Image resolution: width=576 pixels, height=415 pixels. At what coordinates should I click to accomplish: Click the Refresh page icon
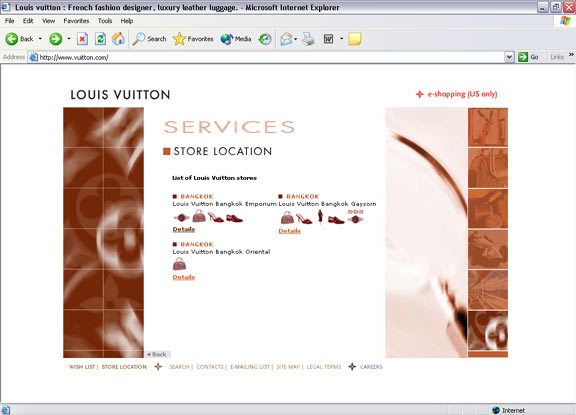100,39
